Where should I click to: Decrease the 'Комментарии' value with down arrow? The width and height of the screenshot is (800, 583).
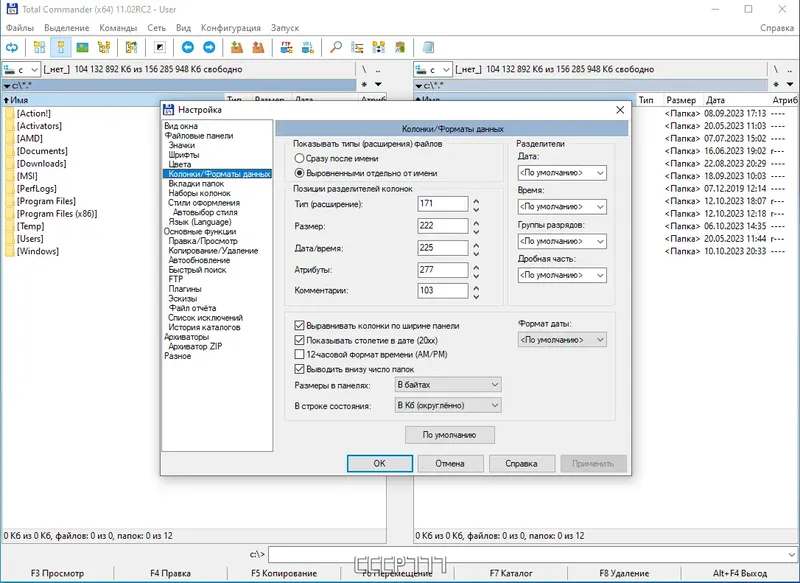tap(476, 296)
